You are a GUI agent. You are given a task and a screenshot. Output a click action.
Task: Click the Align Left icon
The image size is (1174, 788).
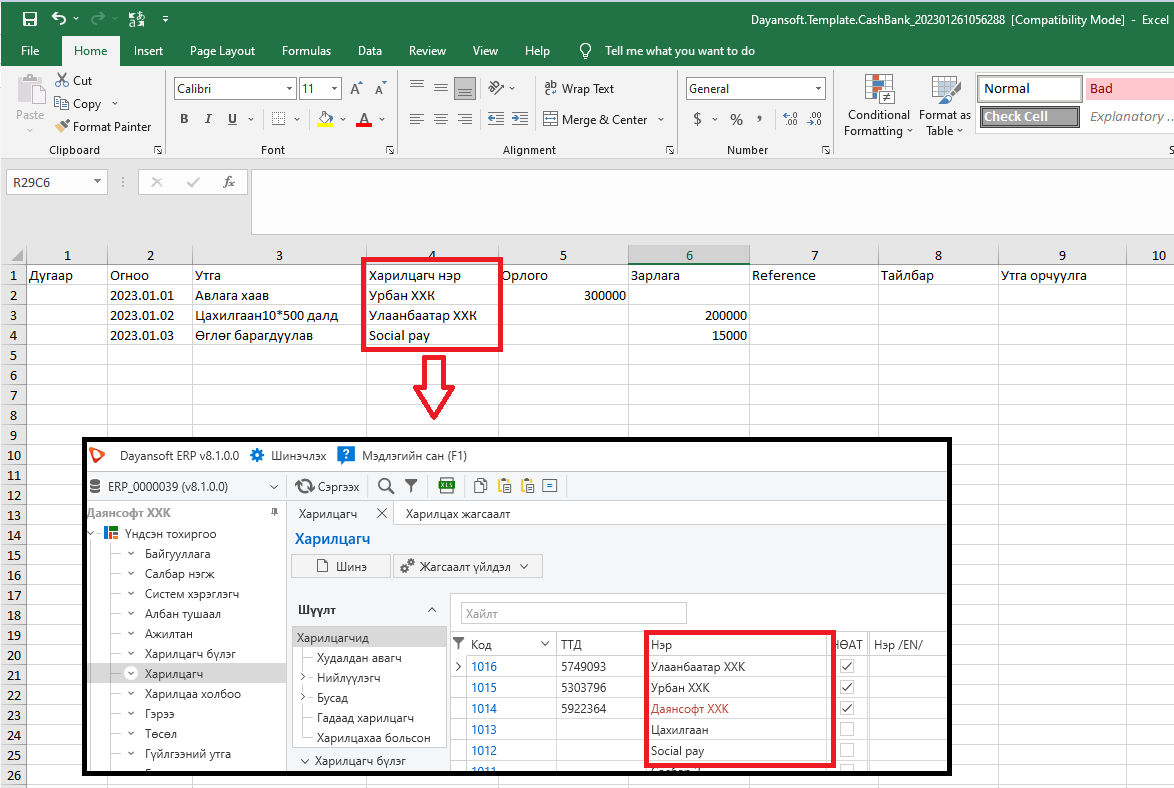[x=417, y=119]
